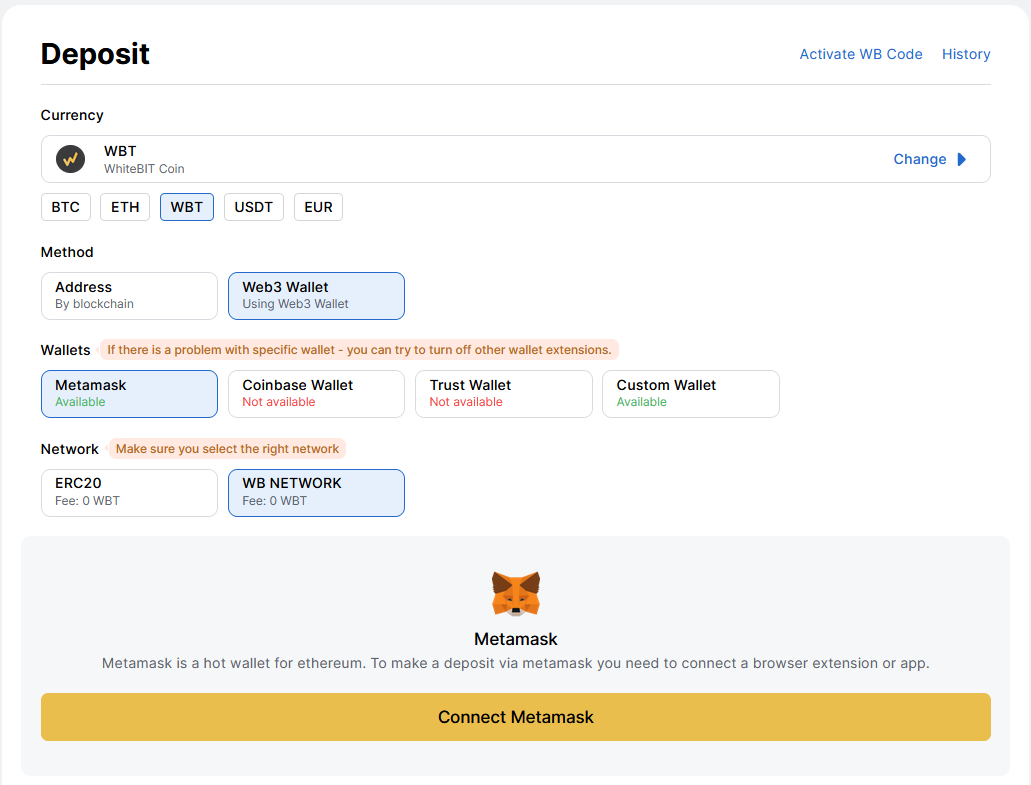
Task: Click the Metamask title below the fox
Action: pos(516,639)
